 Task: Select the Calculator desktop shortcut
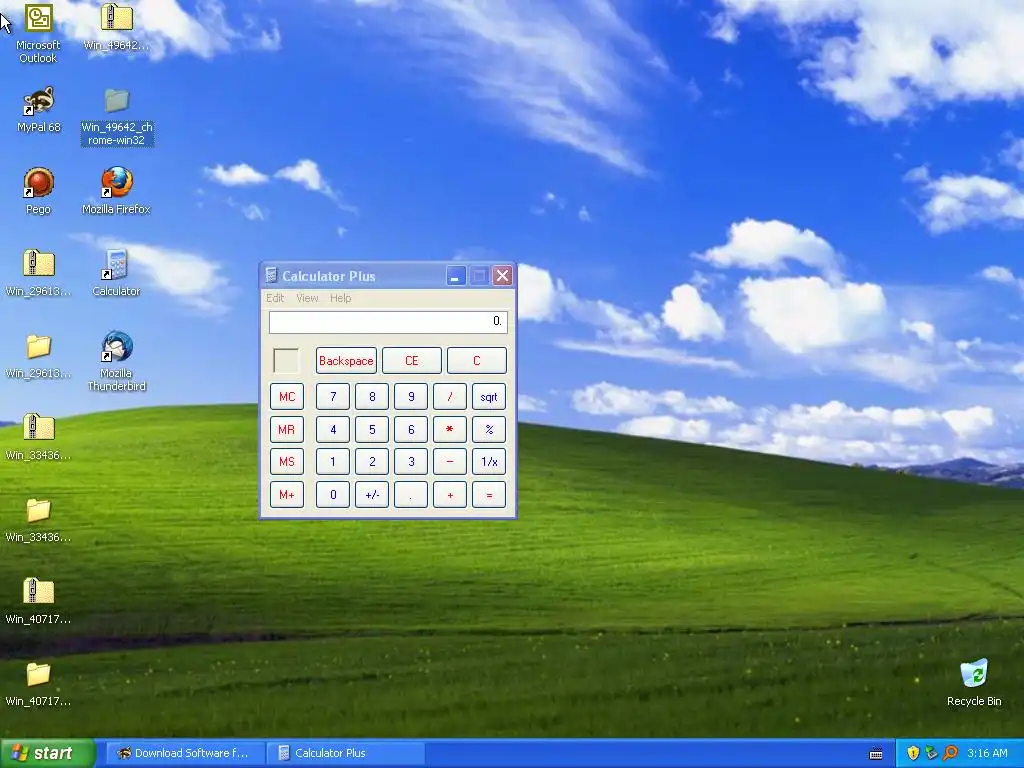(x=116, y=273)
